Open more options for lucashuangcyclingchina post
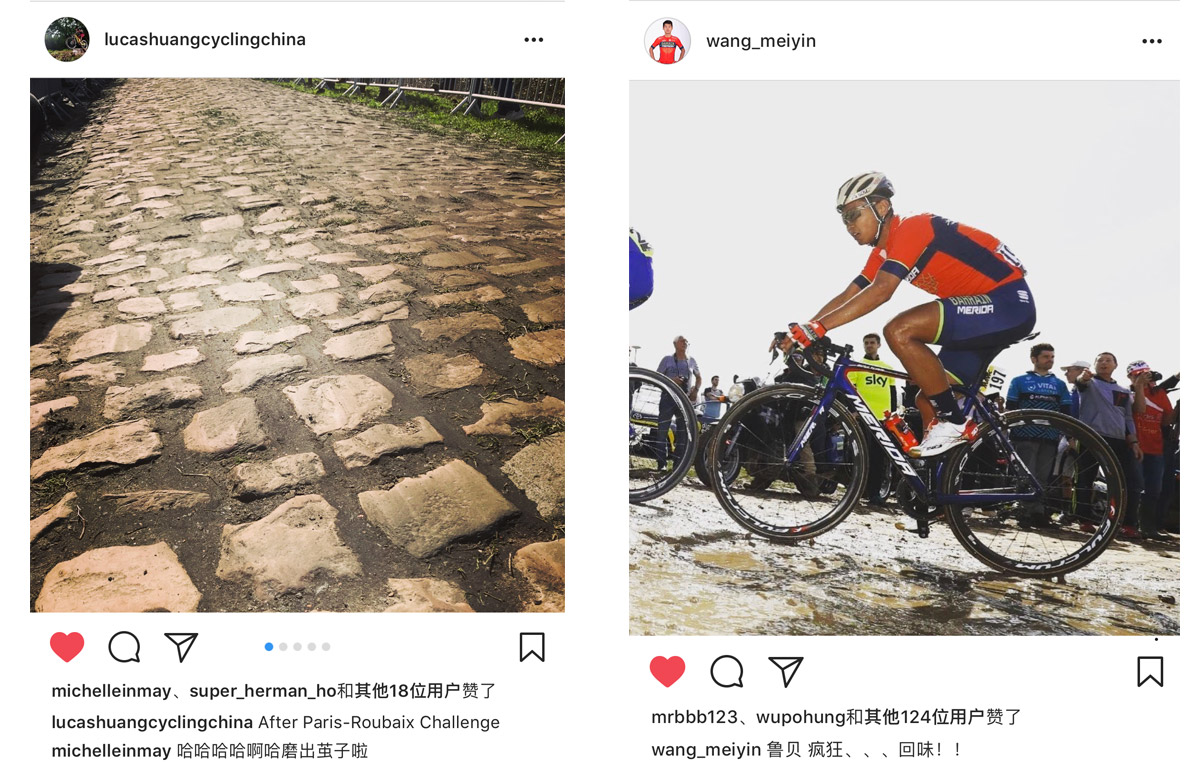This screenshot has width=1200, height=768. click(x=534, y=40)
